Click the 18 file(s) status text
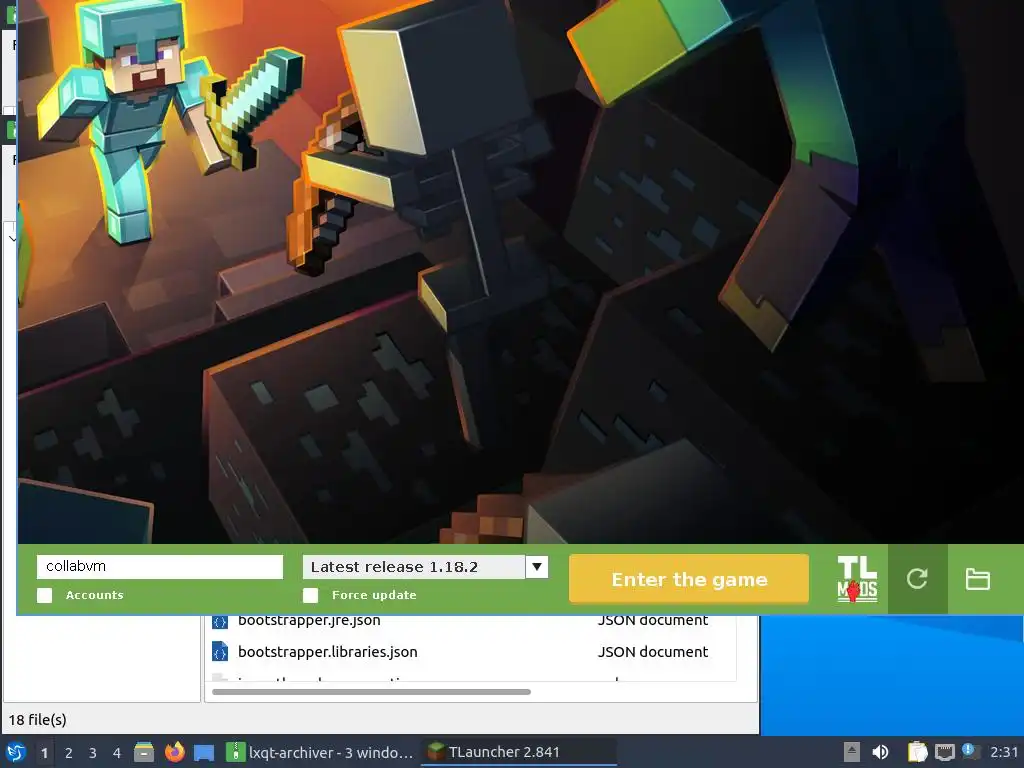Image resolution: width=1024 pixels, height=768 pixels. [38, 720]
